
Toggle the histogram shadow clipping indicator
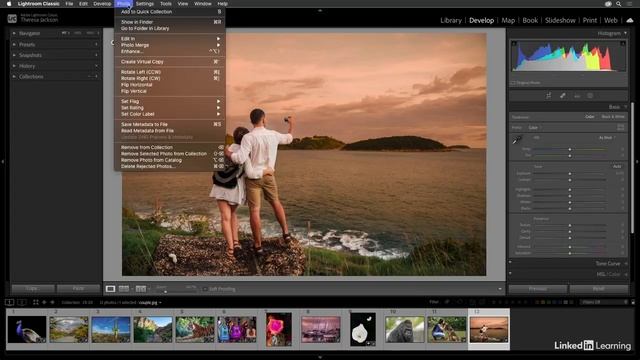[514, 43]
